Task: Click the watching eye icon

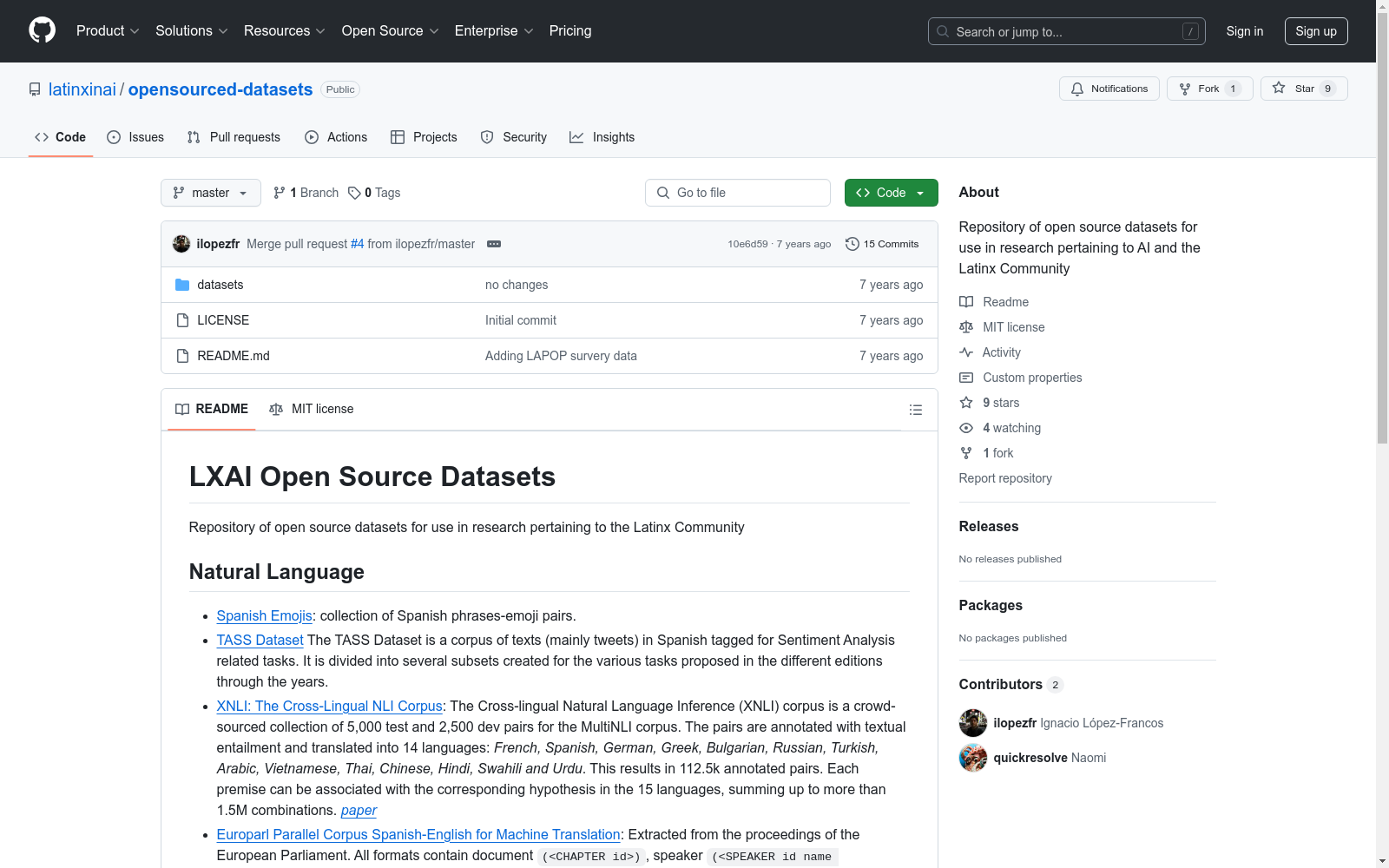Action: (966, 428)
